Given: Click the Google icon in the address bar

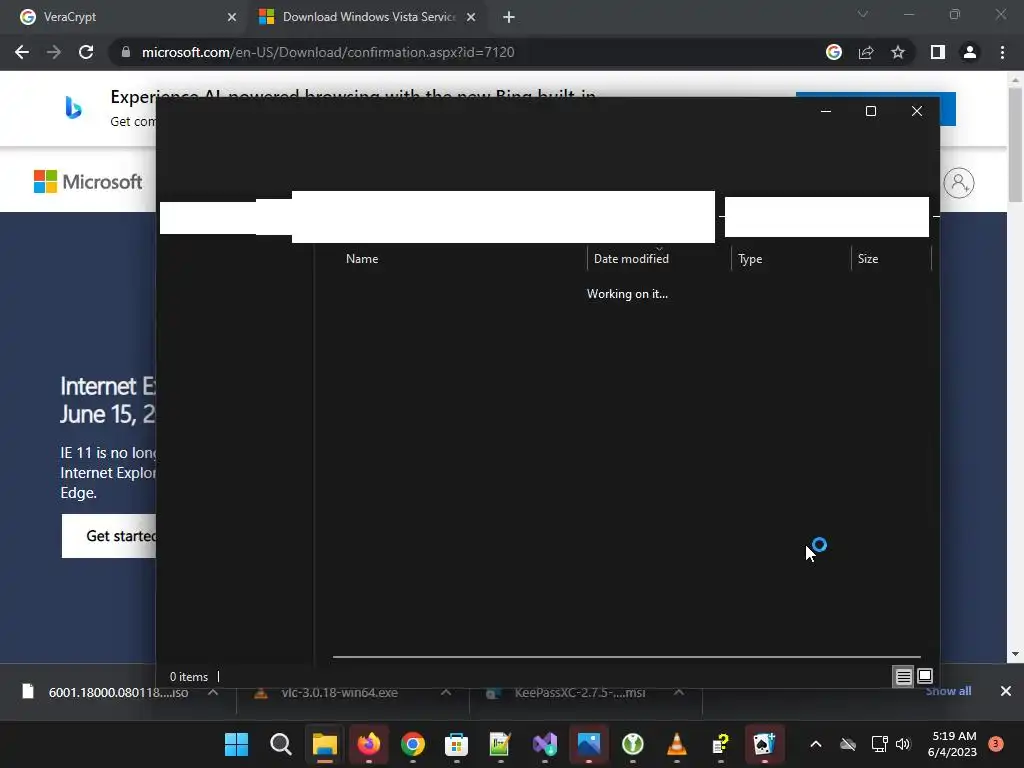Looking at the screenshot, I should click(x=834, y=52).
